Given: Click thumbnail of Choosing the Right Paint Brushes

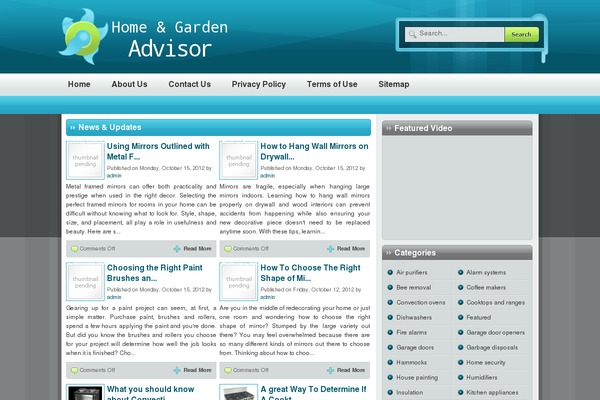Looking at the screenshot, I should (x=85, y=282).
